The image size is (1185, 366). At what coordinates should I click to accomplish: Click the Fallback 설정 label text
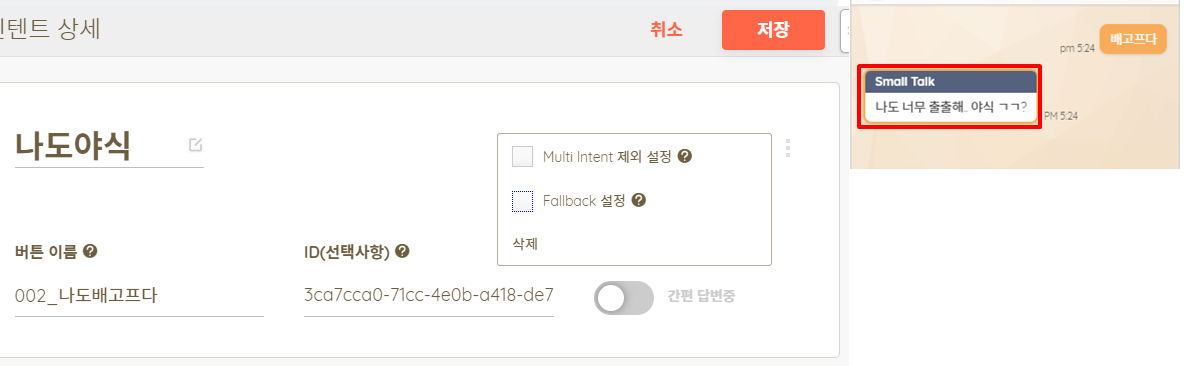pyautogui.click(x=584, y=201)
